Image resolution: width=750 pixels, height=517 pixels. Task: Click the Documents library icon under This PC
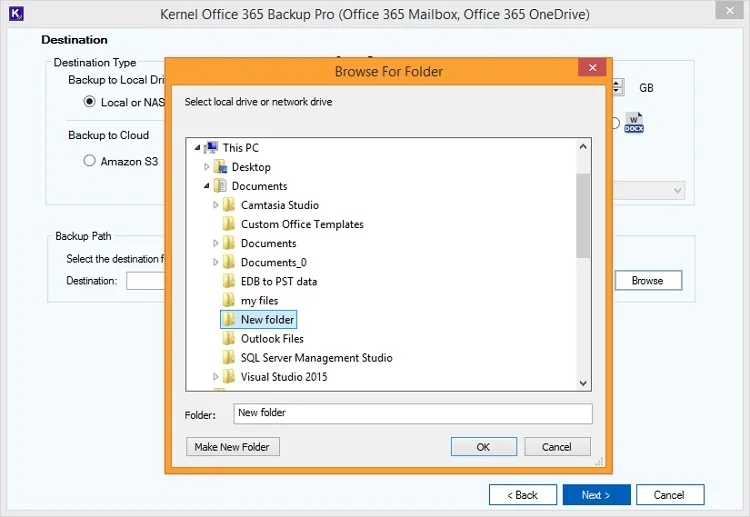220,186
